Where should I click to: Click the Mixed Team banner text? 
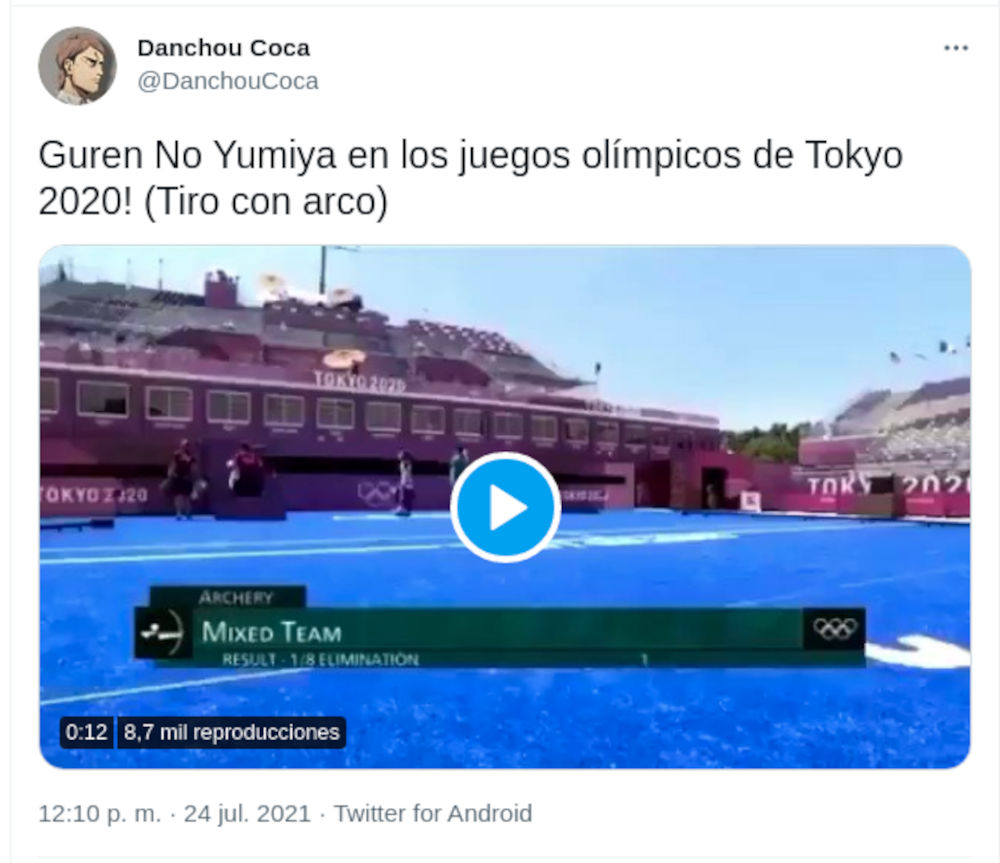[x=272, y=632]
